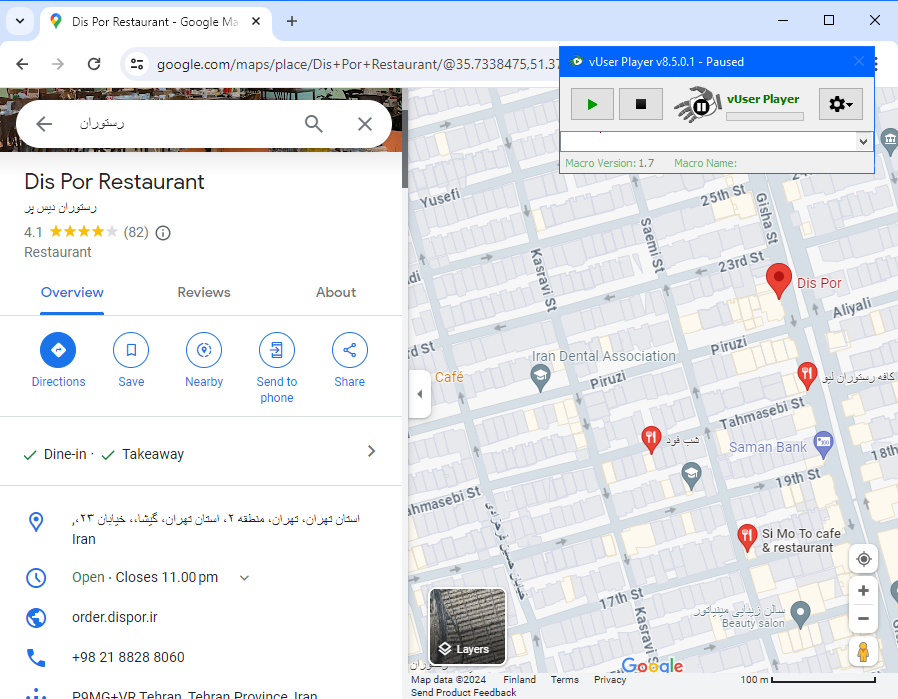898x699 pixels.
Task: Expand opening hours dropdown arrow
Action: pyautogui.click(x=245, y=578)
